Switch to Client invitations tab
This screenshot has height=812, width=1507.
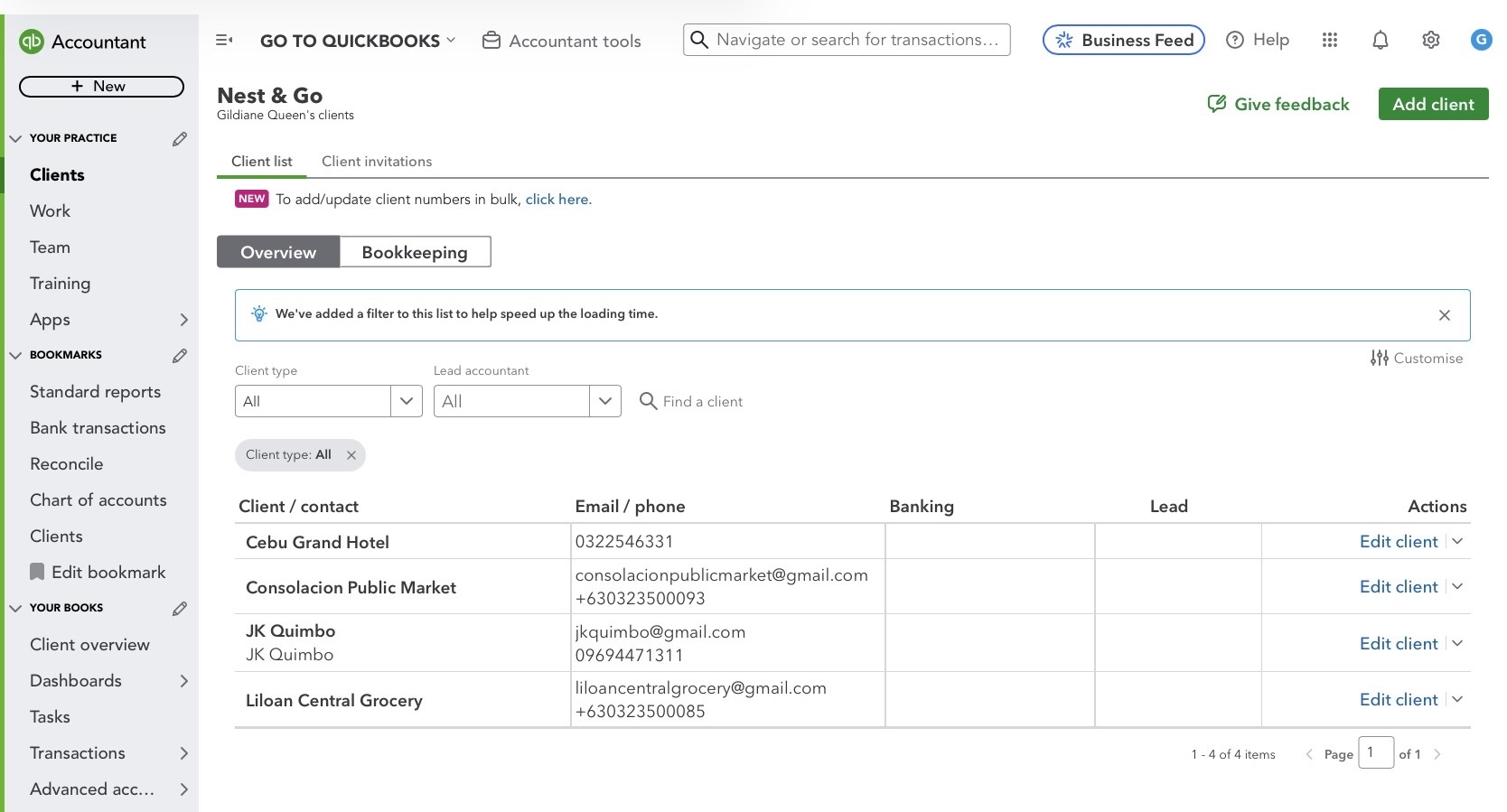click(377, 162)
